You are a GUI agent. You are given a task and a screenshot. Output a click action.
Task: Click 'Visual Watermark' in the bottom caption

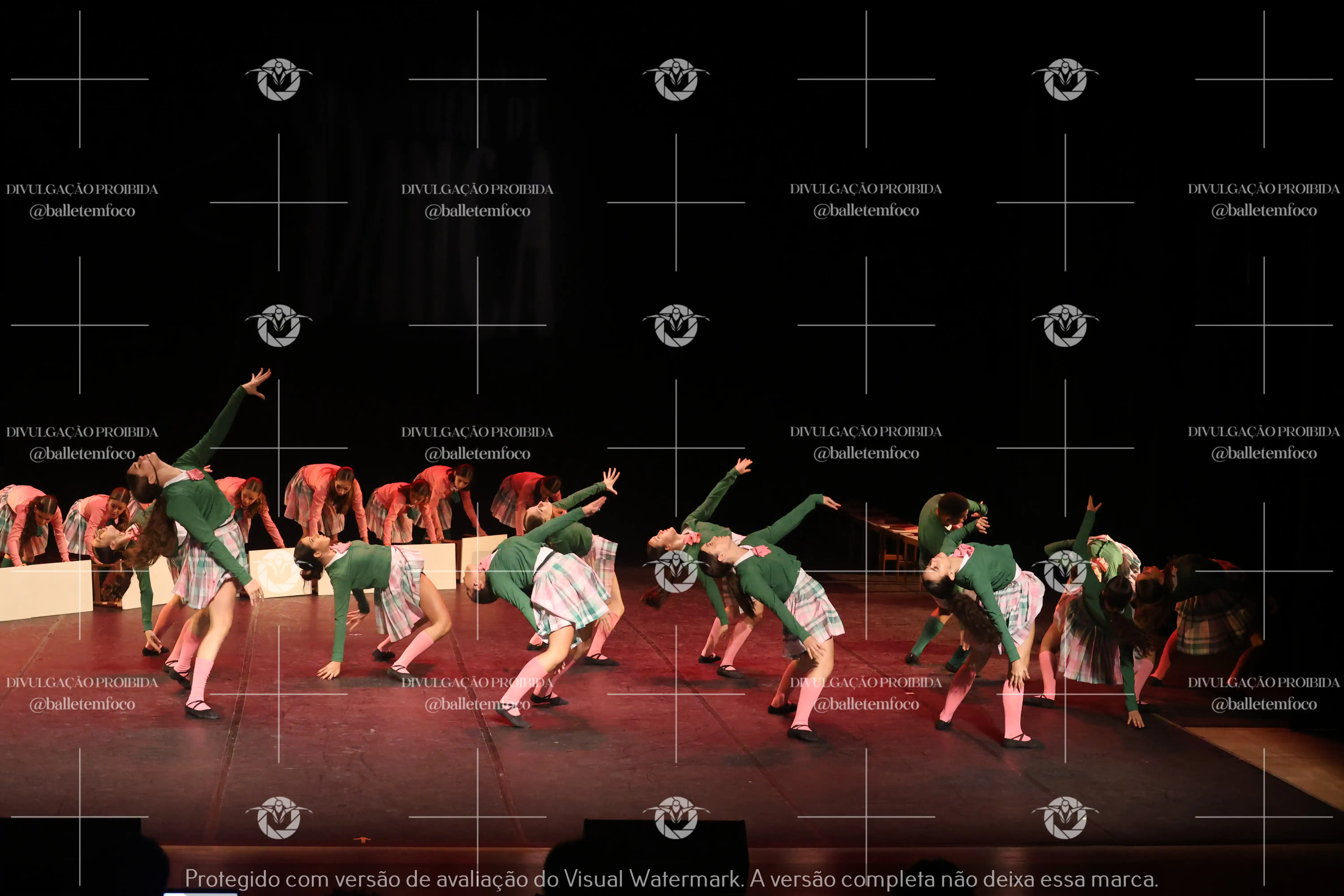653,878
